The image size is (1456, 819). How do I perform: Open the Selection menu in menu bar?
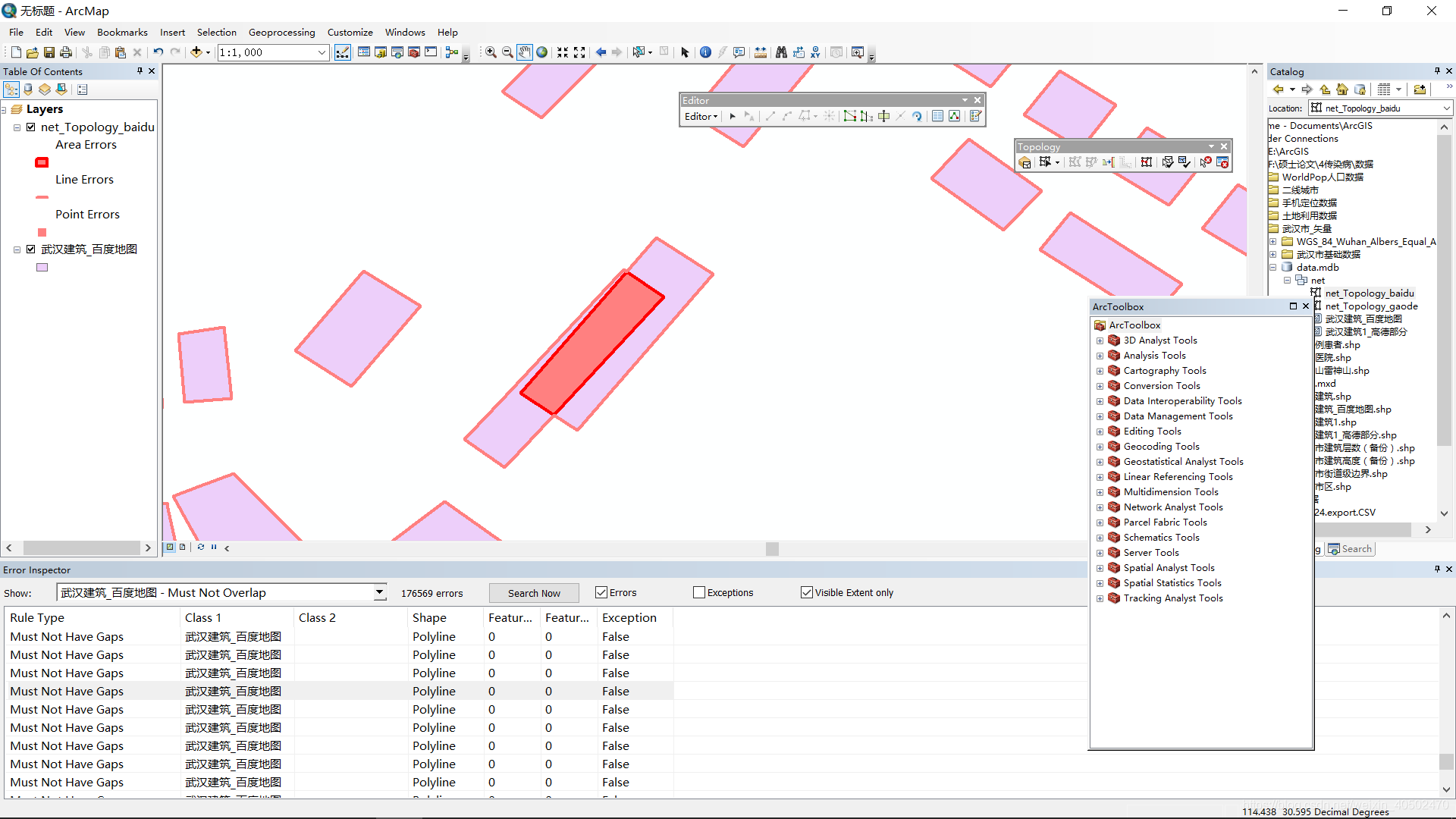[x=212, y=32]
